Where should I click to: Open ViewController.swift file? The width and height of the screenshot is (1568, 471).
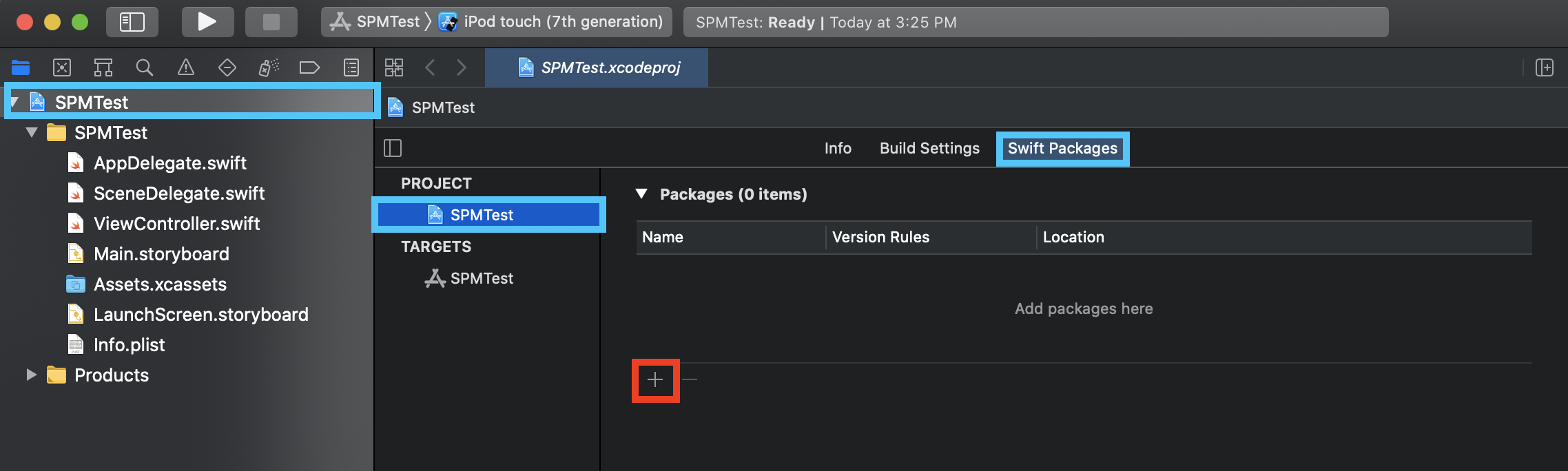(176, 223)
